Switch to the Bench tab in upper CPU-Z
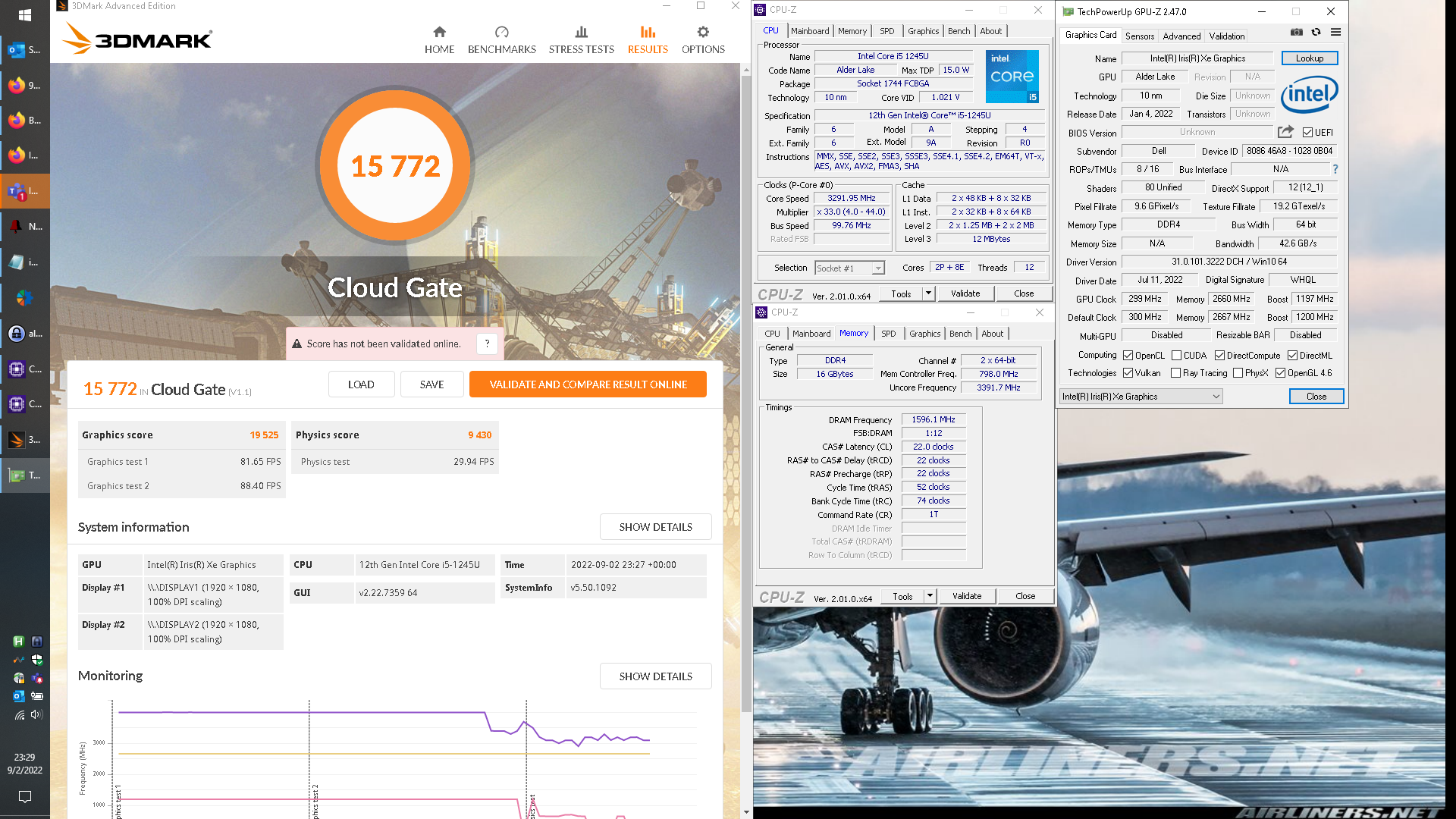The height and width of the screenshot is (819, 1456). (959, 31)
